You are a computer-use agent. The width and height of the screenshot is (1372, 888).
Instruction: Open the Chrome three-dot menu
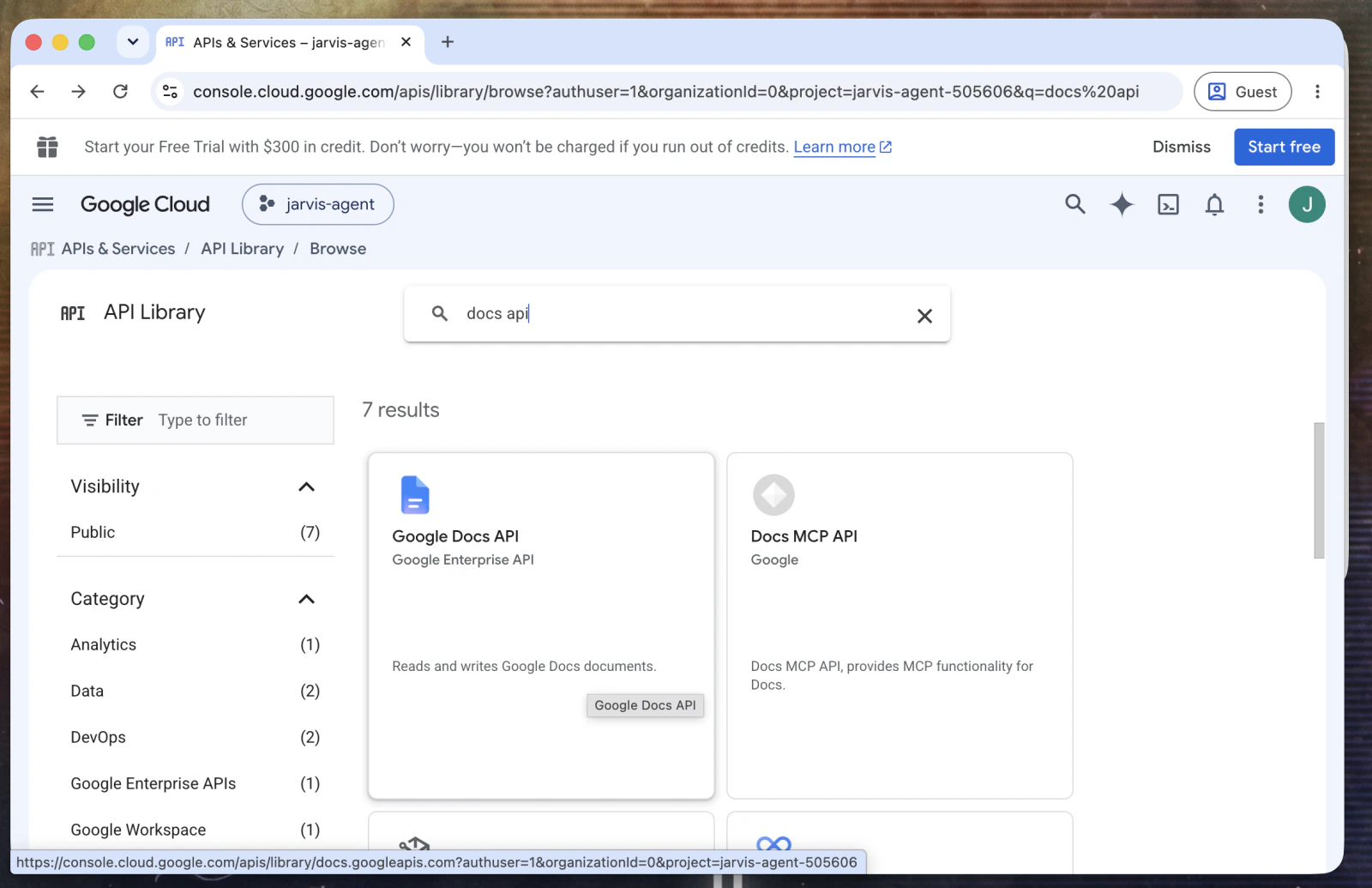[1317, 92]
